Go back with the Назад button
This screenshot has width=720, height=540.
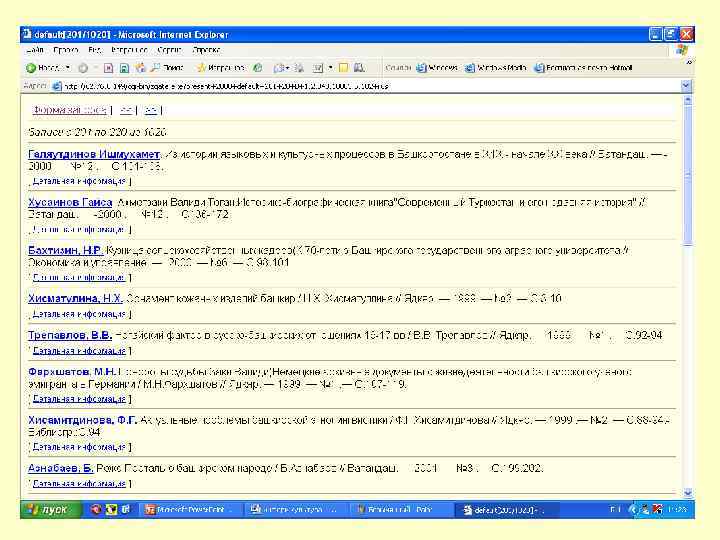coord(44,68)
